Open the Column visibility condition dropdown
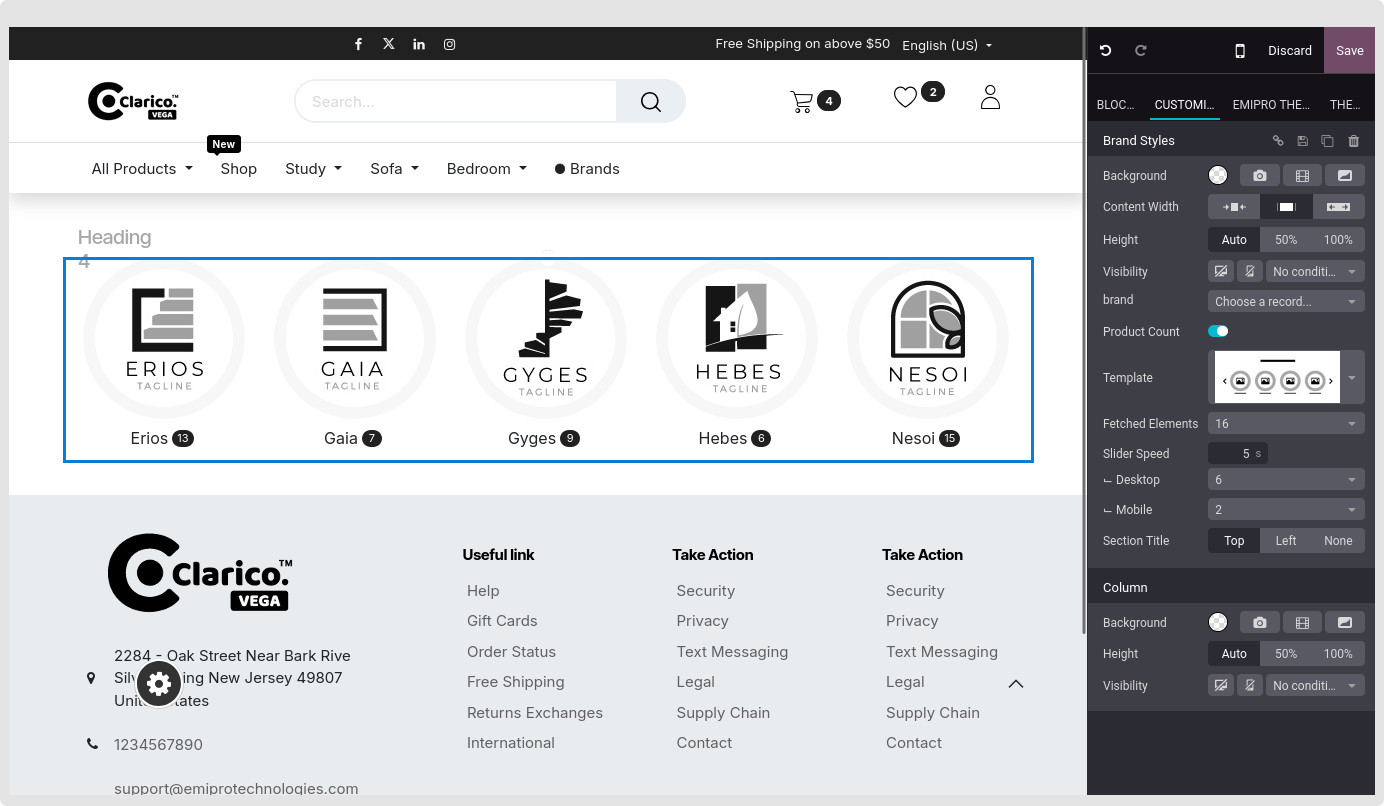1384x806 pixels. pos(1315,686)
